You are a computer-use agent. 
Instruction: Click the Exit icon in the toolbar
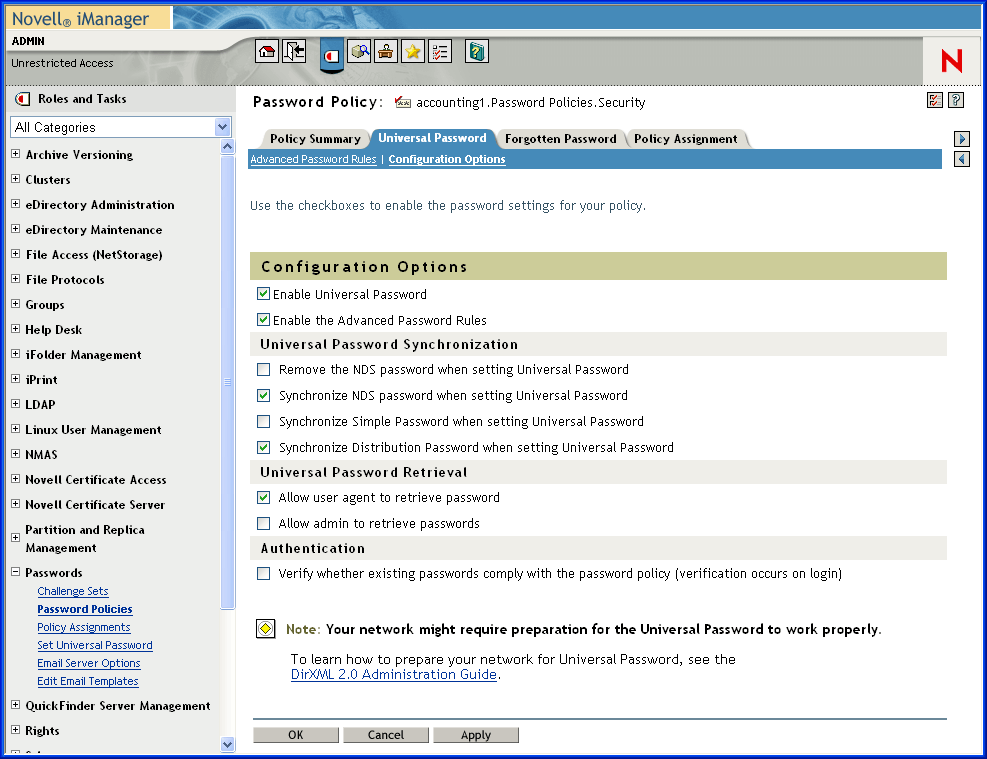coord(294,52)
